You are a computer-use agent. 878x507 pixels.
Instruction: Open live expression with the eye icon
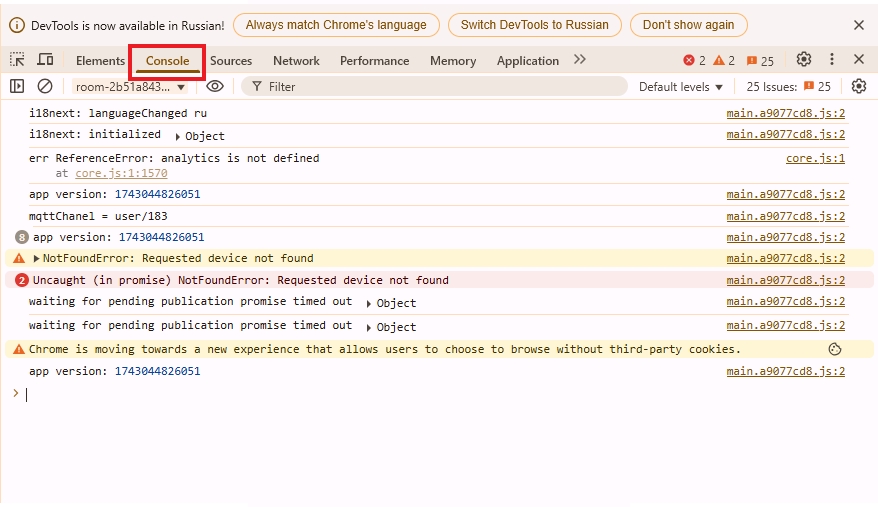[214, 87]
